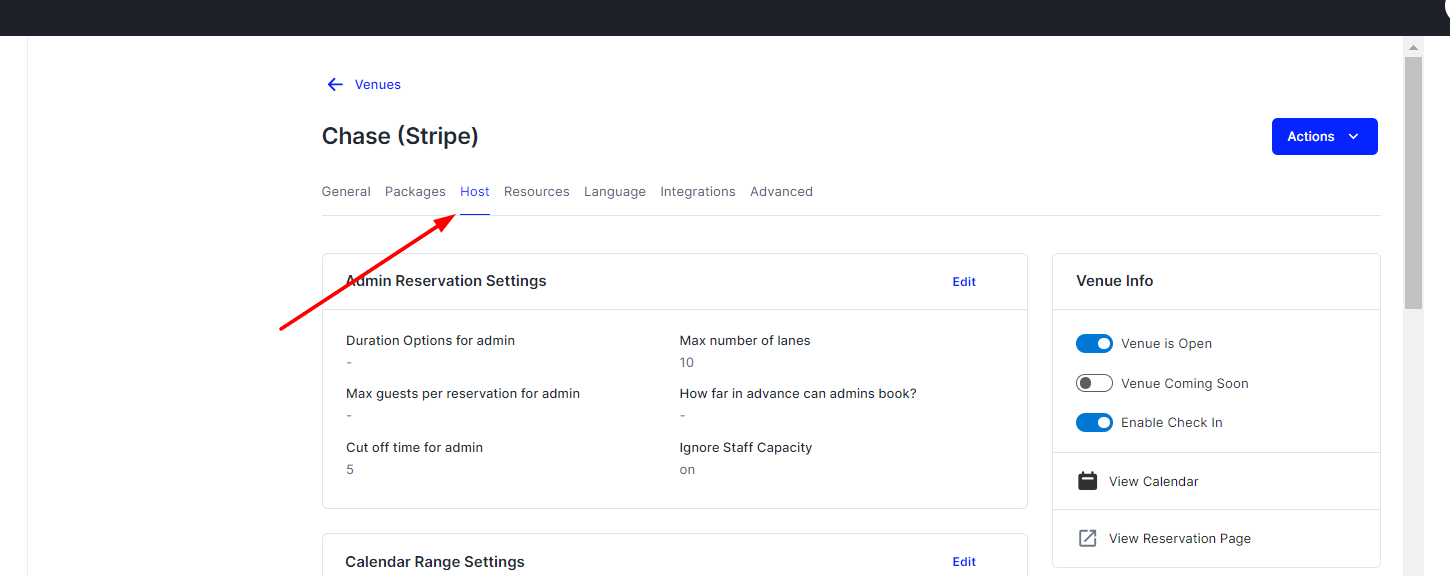Turn off the Venue is Open switch
This screenshot has width=1450, height=576.
click(x=1094, y=344)
